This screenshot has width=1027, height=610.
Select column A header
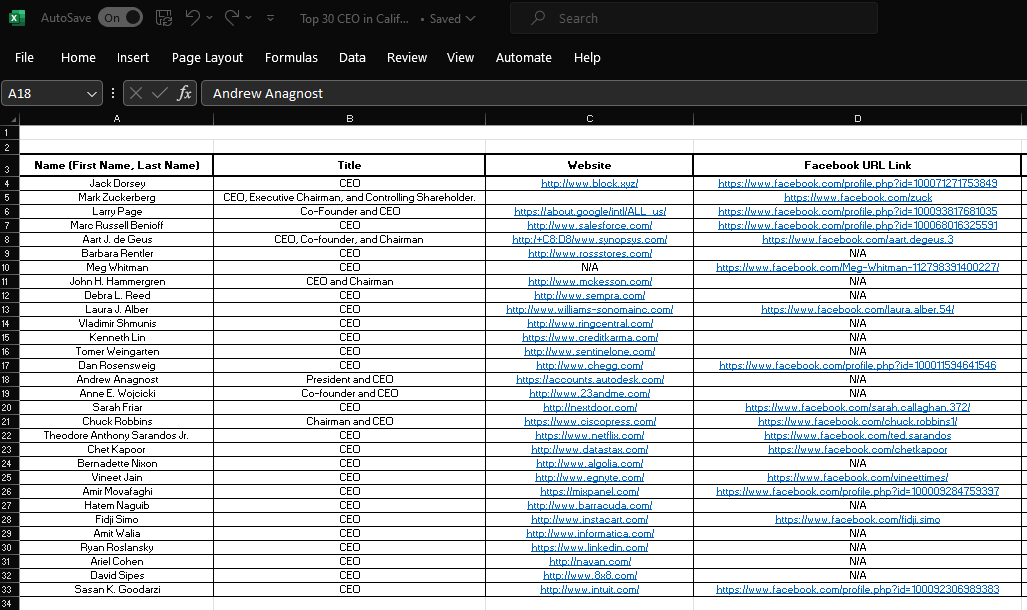[117, 119]
